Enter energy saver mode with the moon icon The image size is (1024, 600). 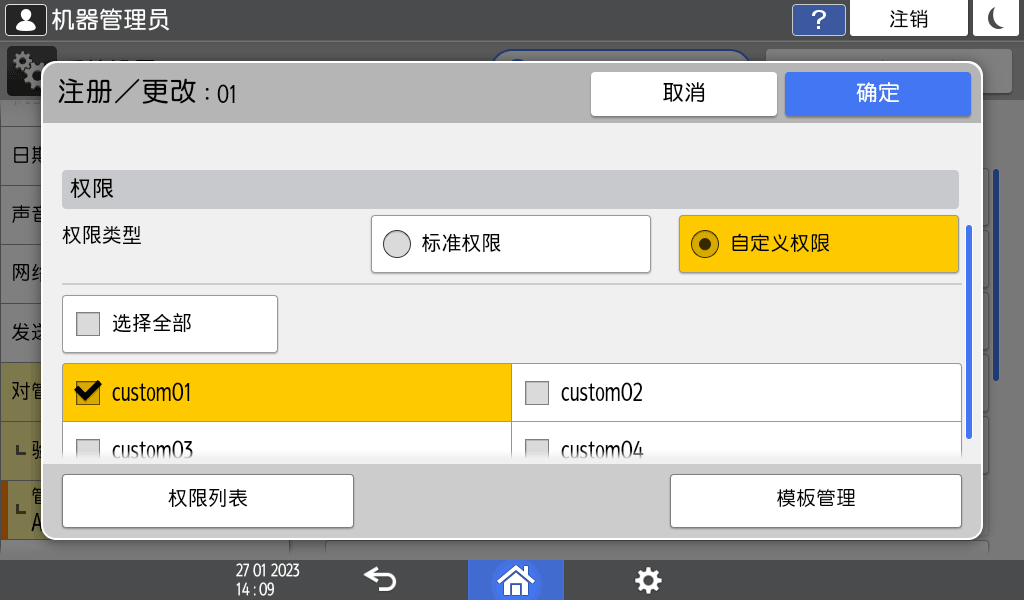(x=995, y=18)
